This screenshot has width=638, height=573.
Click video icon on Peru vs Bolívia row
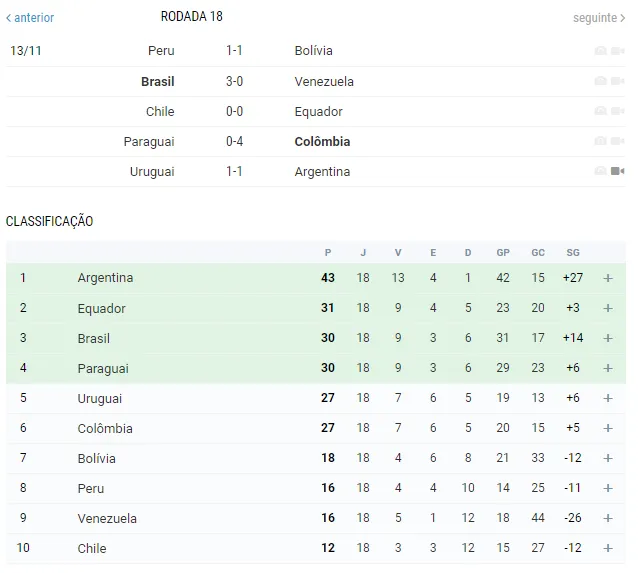pyautogui.click(x=617, y=50)
